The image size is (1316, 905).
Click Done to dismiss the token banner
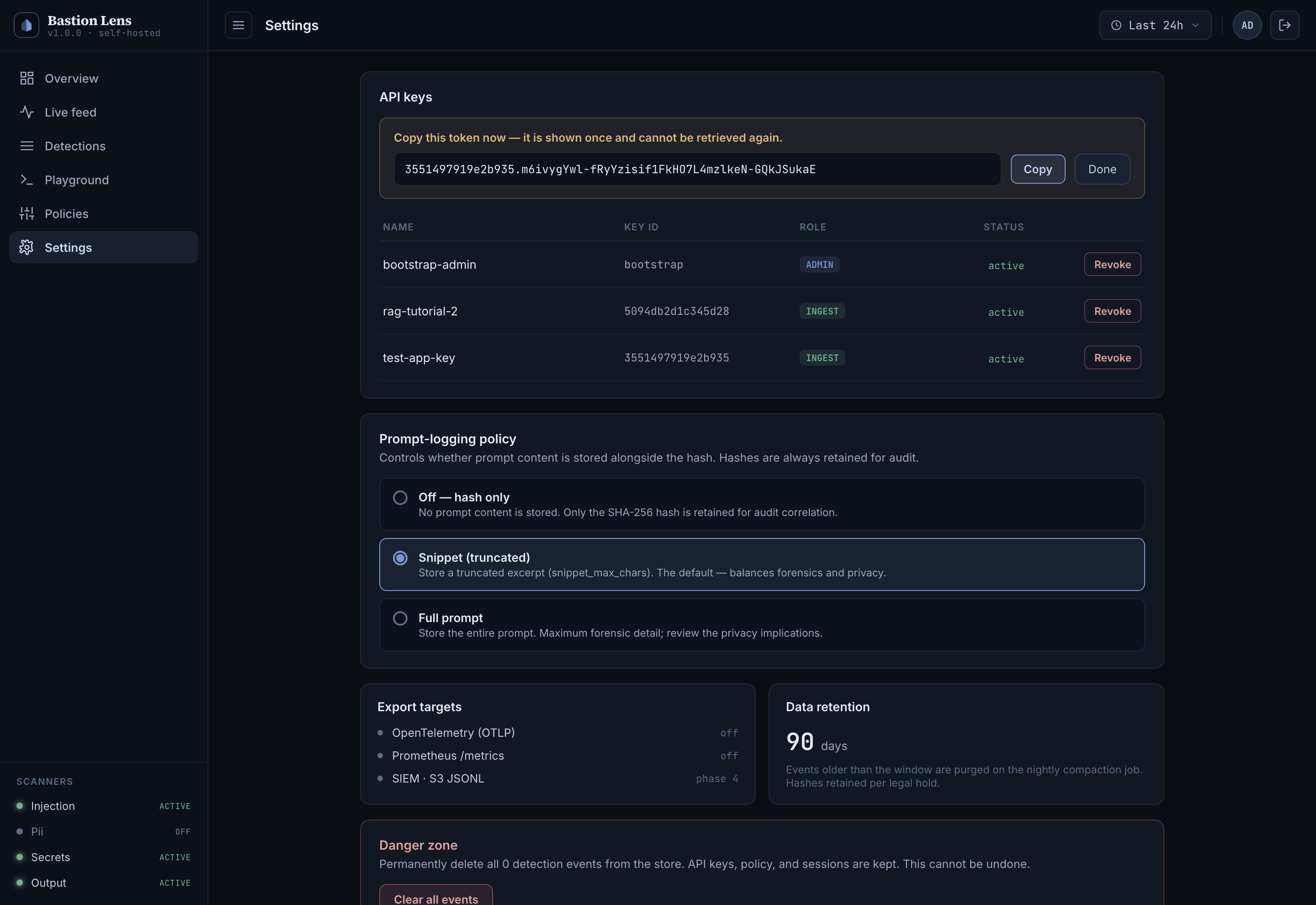(x=1102, y=169)
